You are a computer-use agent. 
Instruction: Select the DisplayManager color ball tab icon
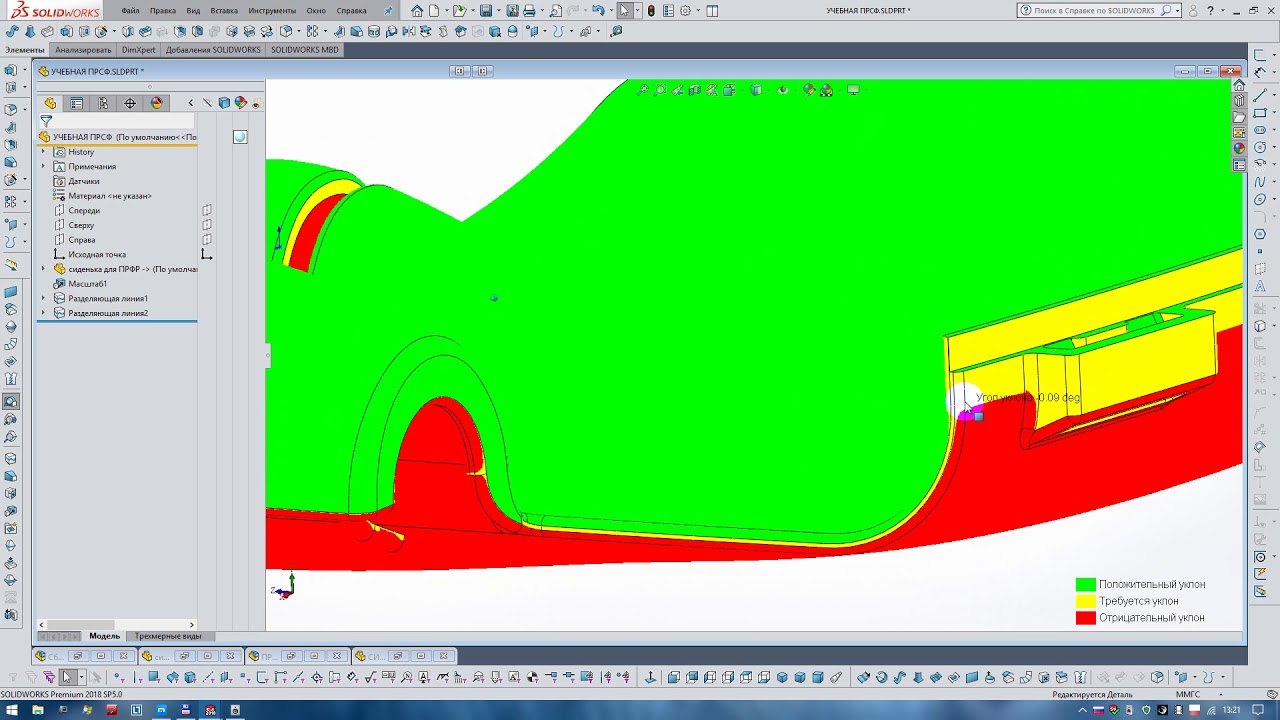156,103
